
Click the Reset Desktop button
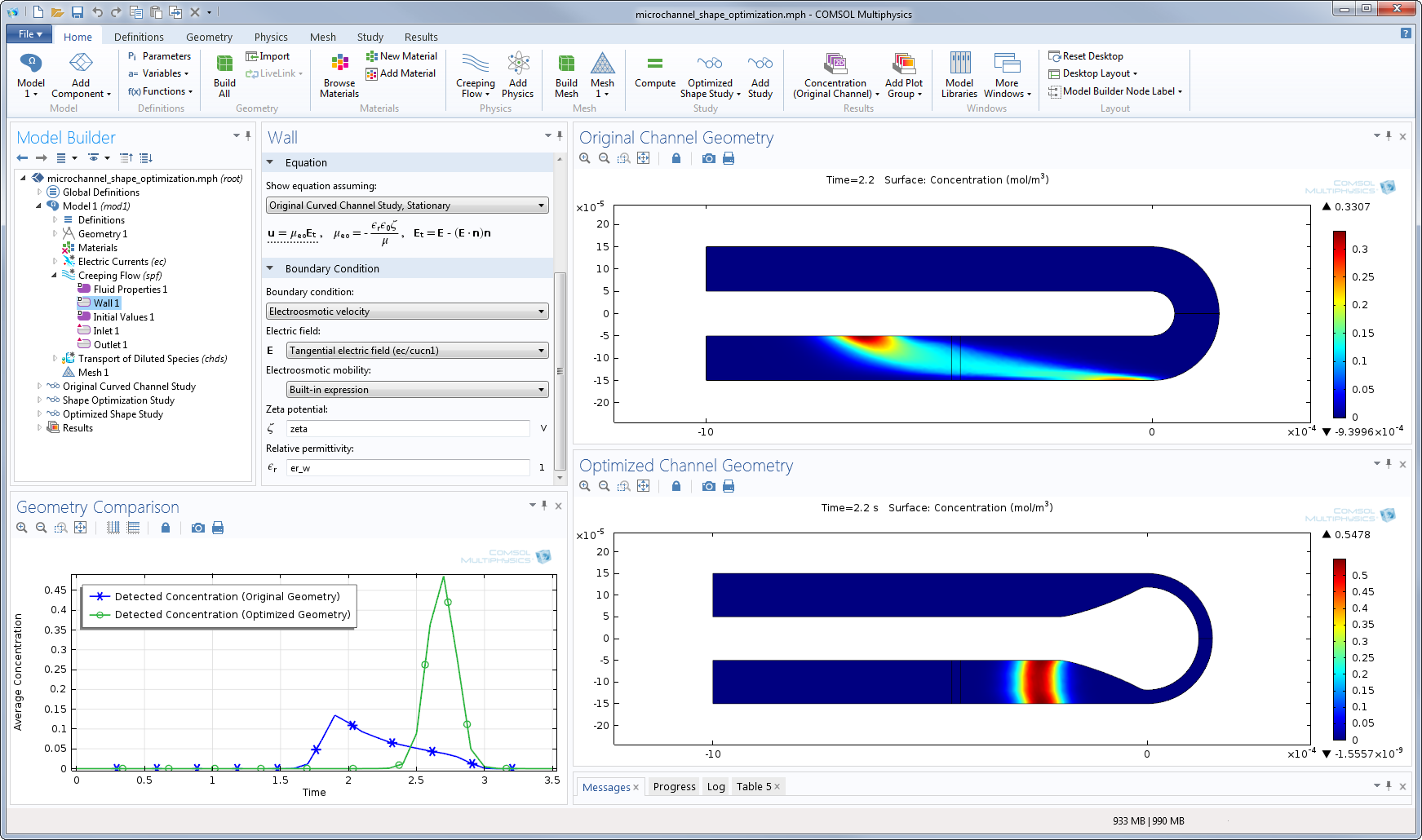(x=1086, y=56)
